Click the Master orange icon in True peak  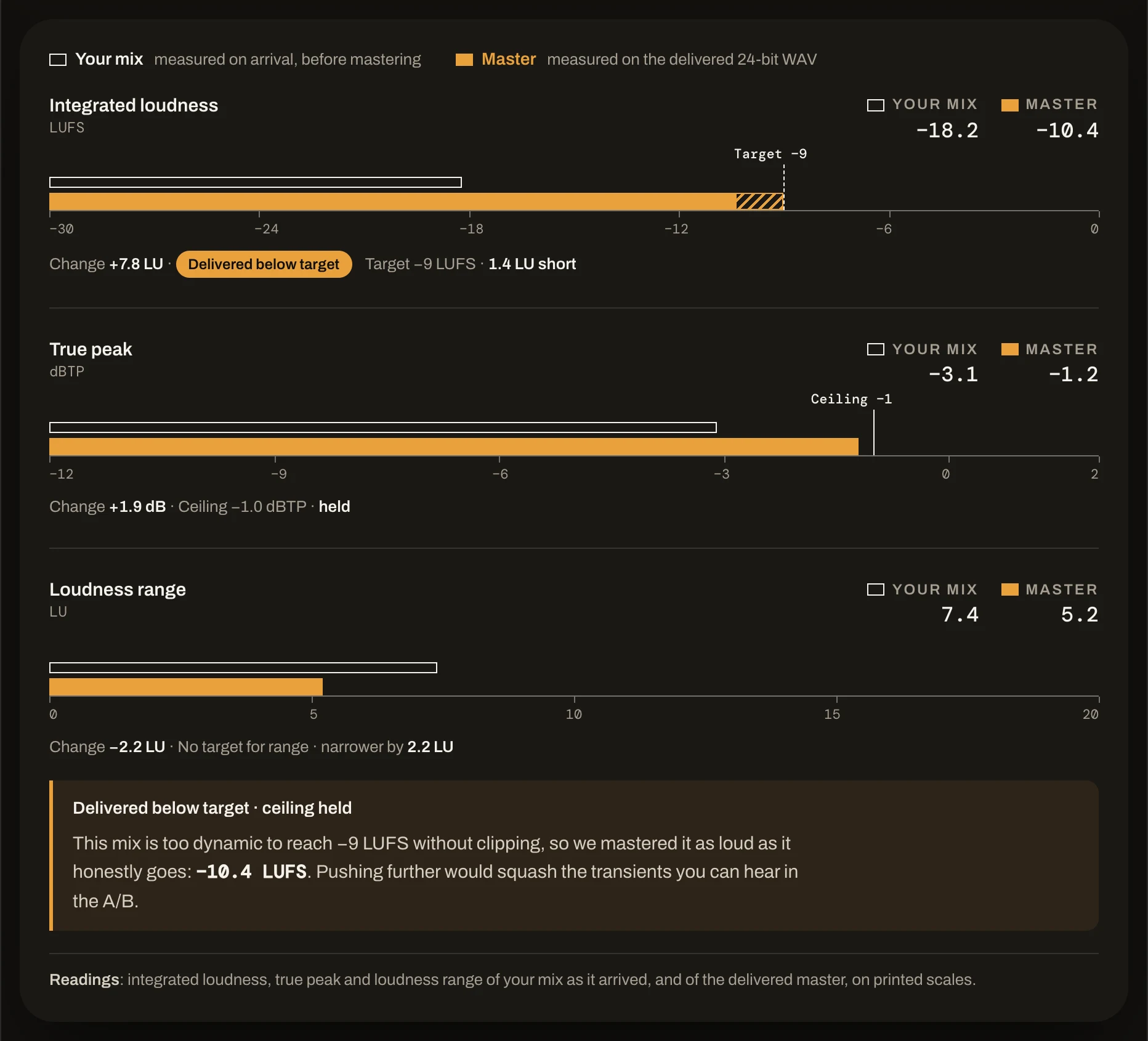coord(1010,349)
